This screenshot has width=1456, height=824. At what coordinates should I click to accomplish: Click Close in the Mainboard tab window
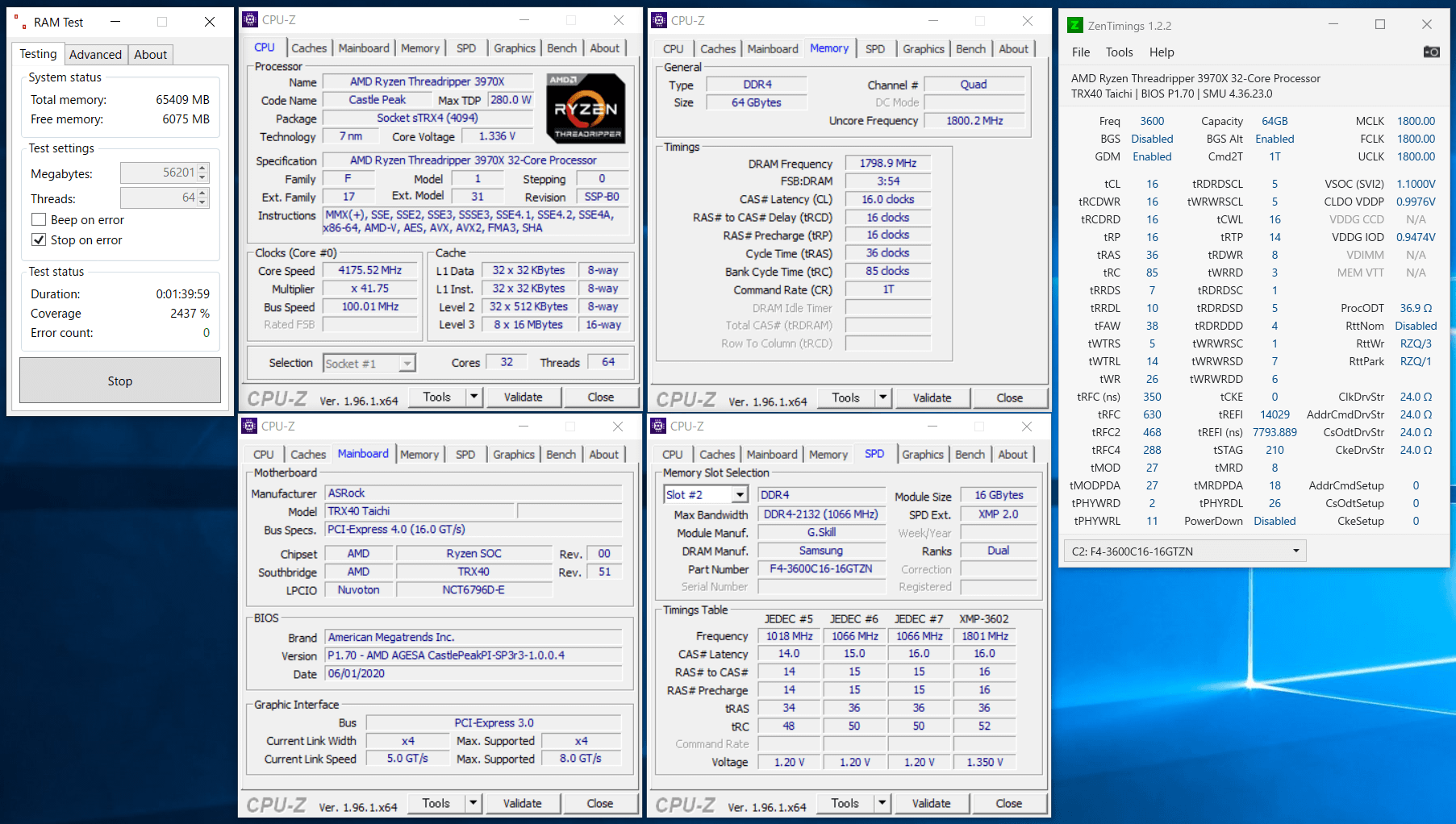(x=599, y=803)
